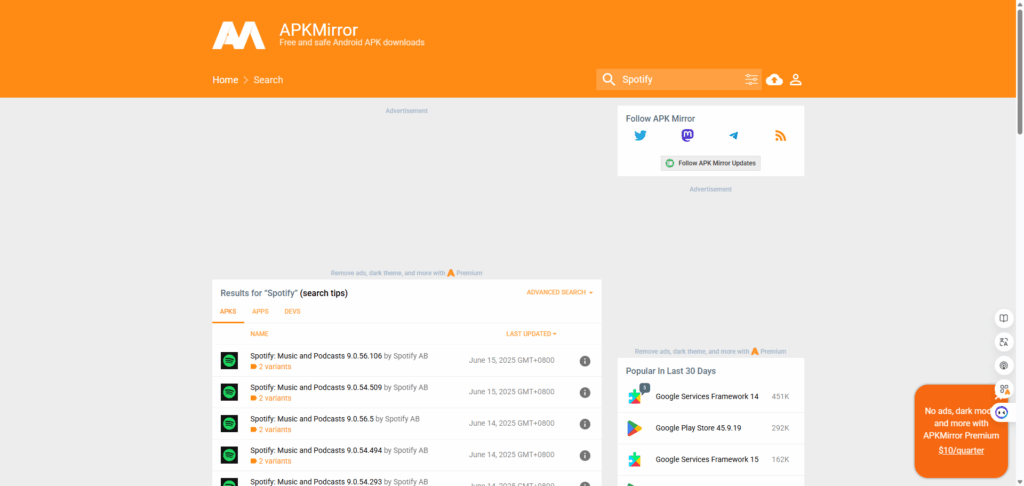The height and width of the screenshot is (486, 1024).
Task: Click the apps grid sidebar icon
Action: point(1004,389)
